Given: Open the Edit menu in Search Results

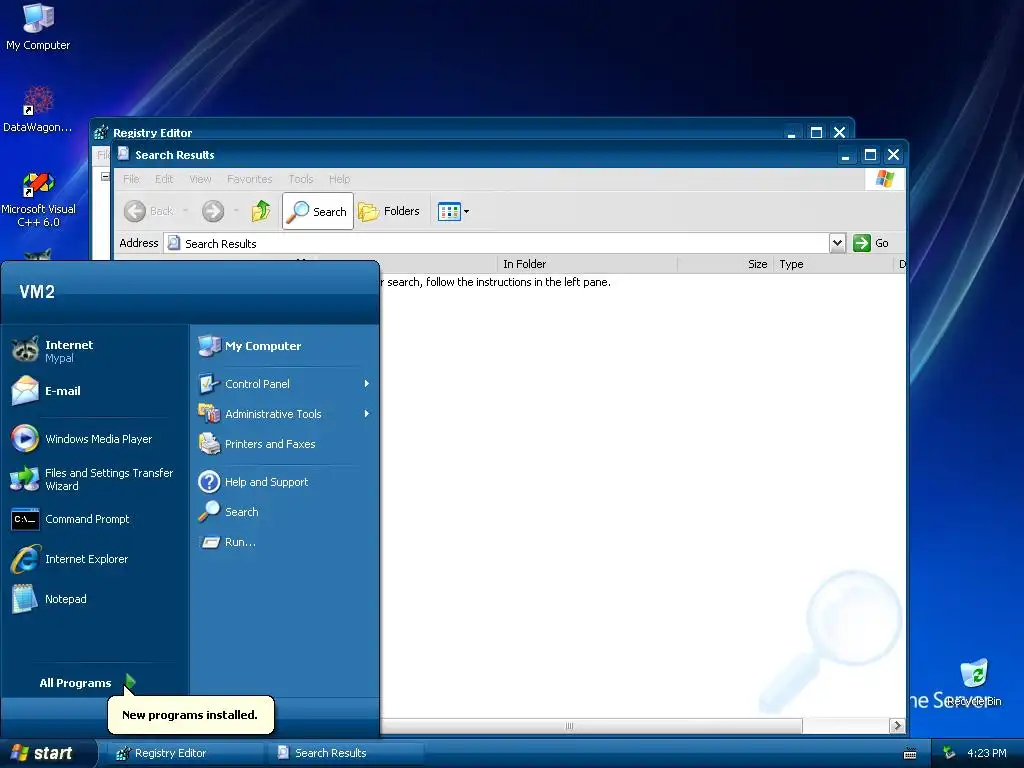Looking at the screenshot, I should point(164,179).
